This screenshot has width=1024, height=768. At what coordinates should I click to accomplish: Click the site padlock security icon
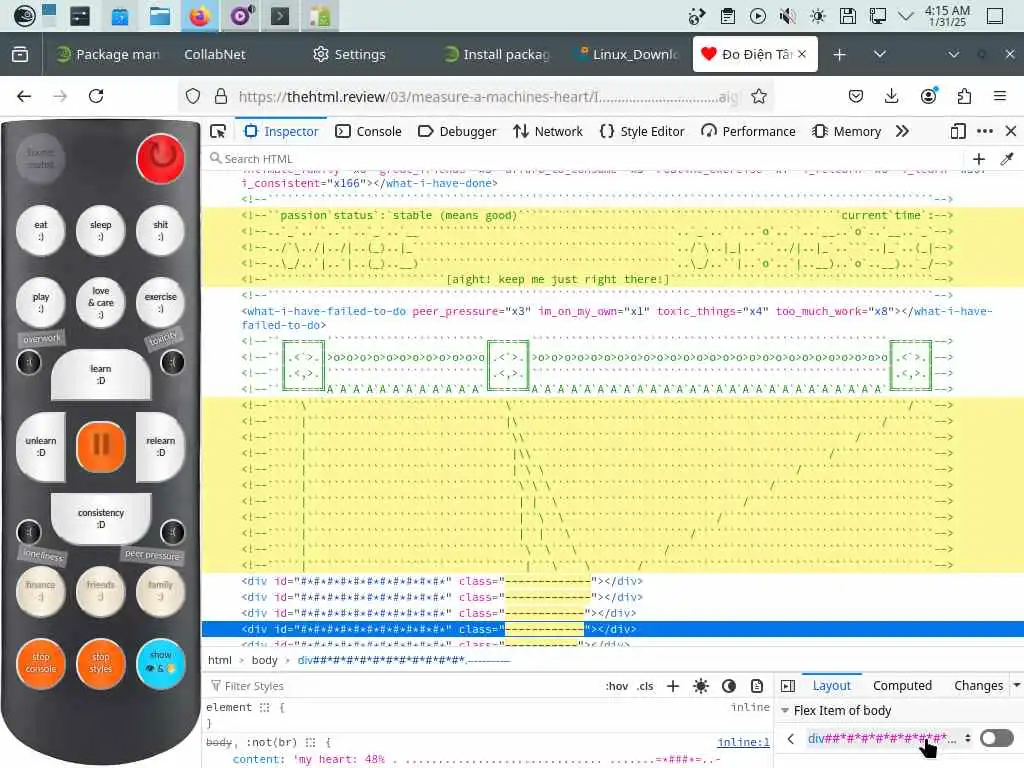[x=221, y=97]
